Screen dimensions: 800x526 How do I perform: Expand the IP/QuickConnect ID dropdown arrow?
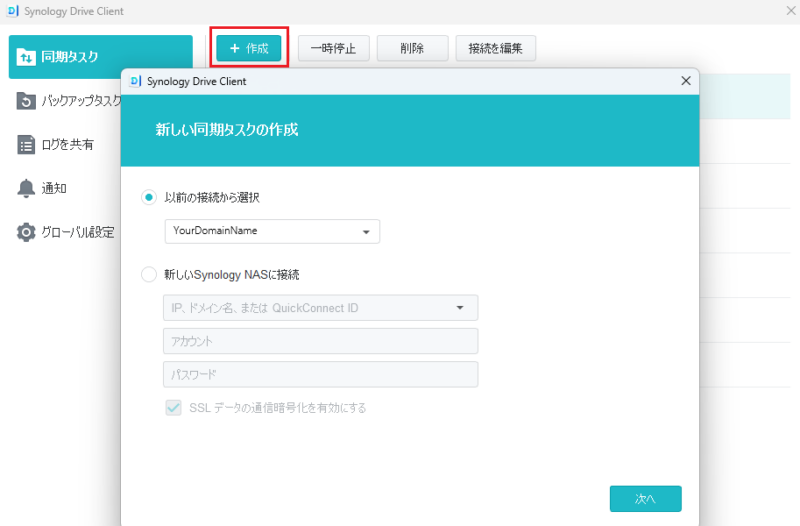[x=460, y=308]
